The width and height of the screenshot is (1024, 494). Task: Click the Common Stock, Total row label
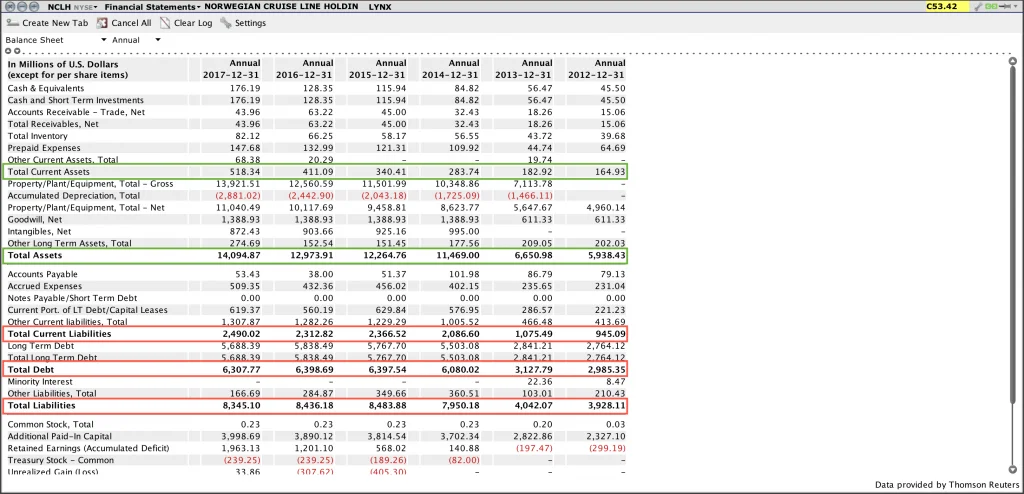point(50,424)
